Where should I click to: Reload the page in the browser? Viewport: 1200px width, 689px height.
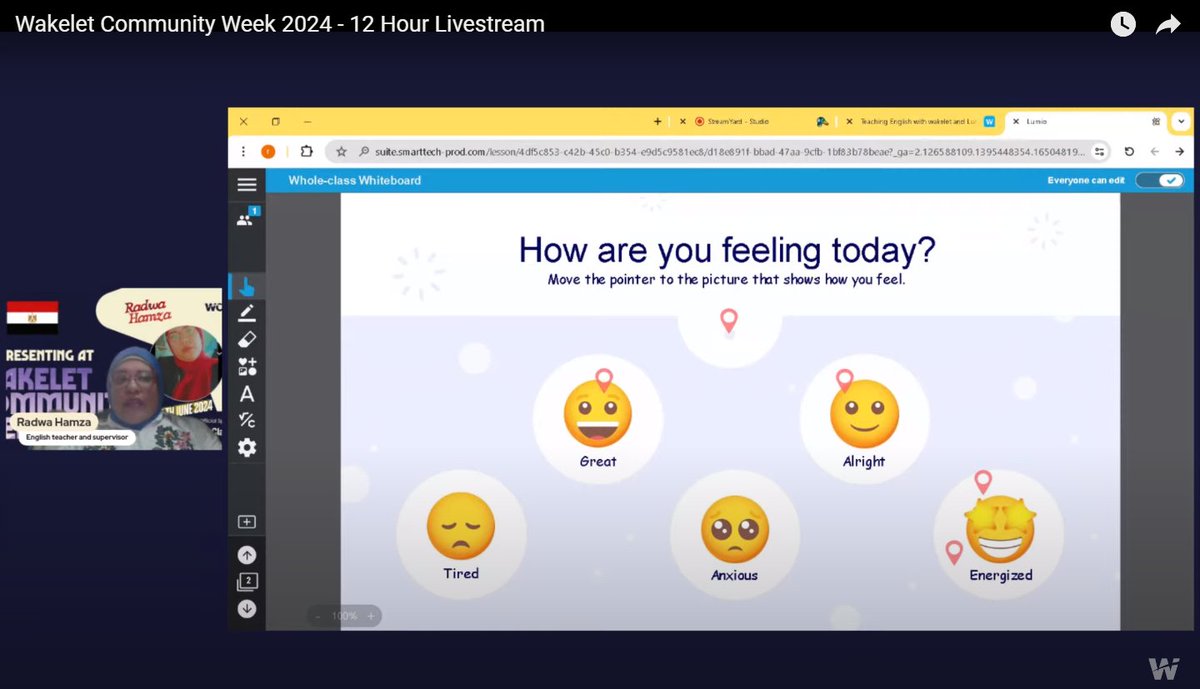pyautogui.click(x=1129, y=151)
